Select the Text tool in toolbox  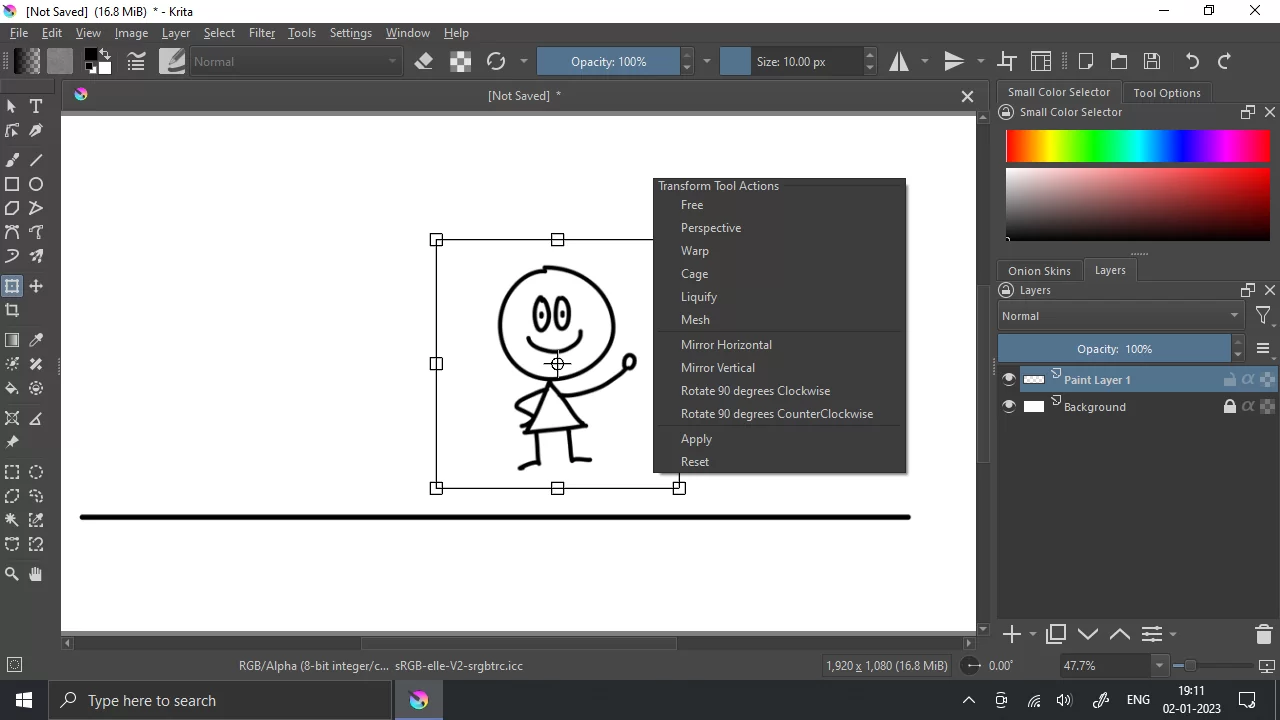click(x=36, y=106)
